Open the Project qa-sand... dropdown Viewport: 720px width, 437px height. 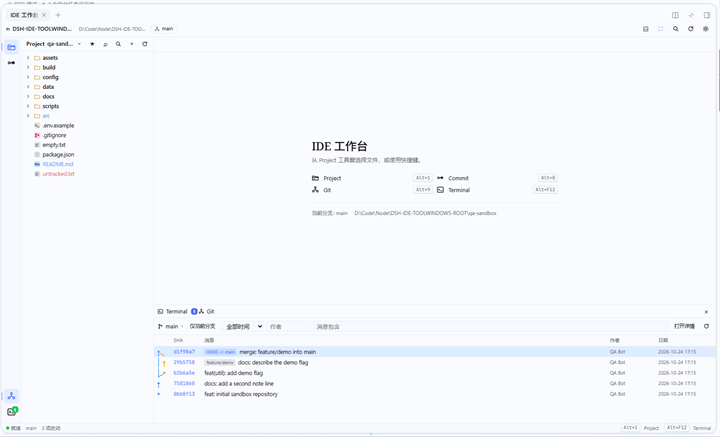coord(53,44)
